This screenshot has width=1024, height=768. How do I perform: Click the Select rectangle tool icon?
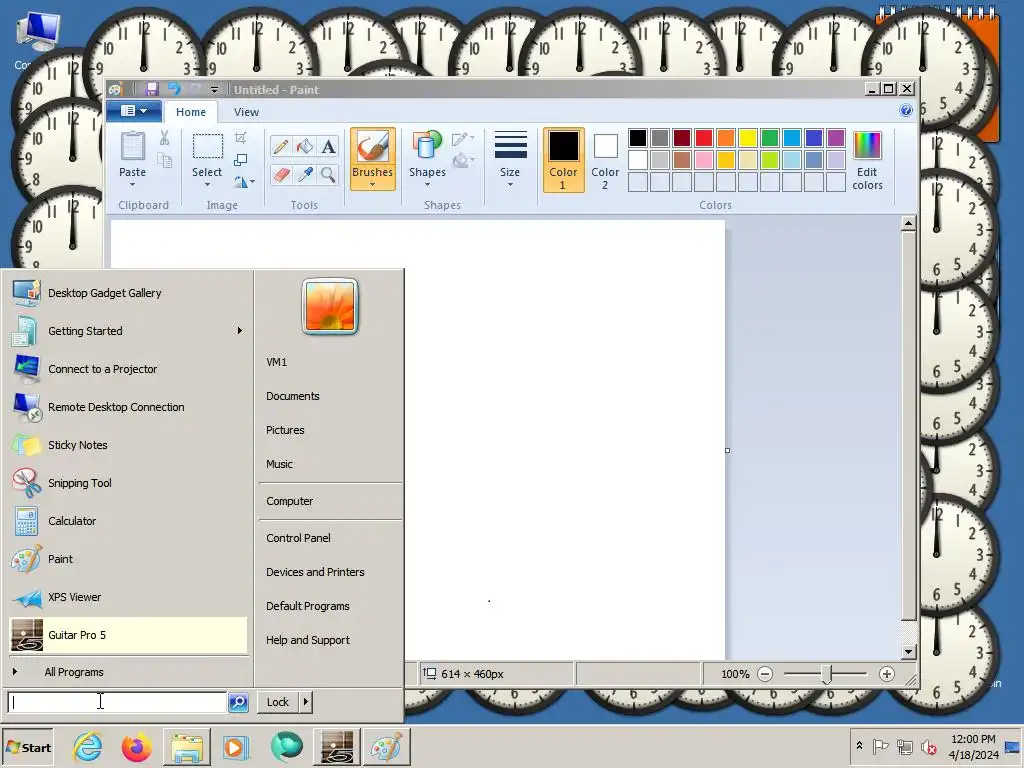click(208, 146)
